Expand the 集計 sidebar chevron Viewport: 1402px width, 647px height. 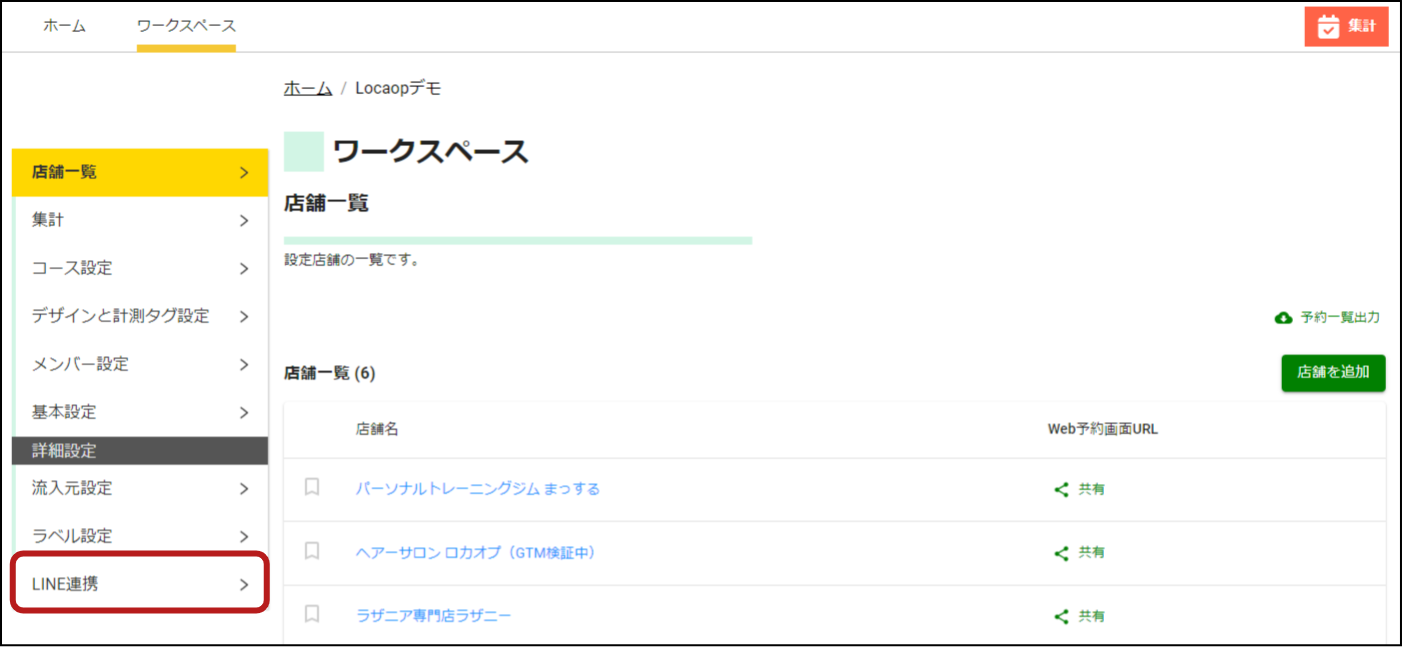click(244, 221)
